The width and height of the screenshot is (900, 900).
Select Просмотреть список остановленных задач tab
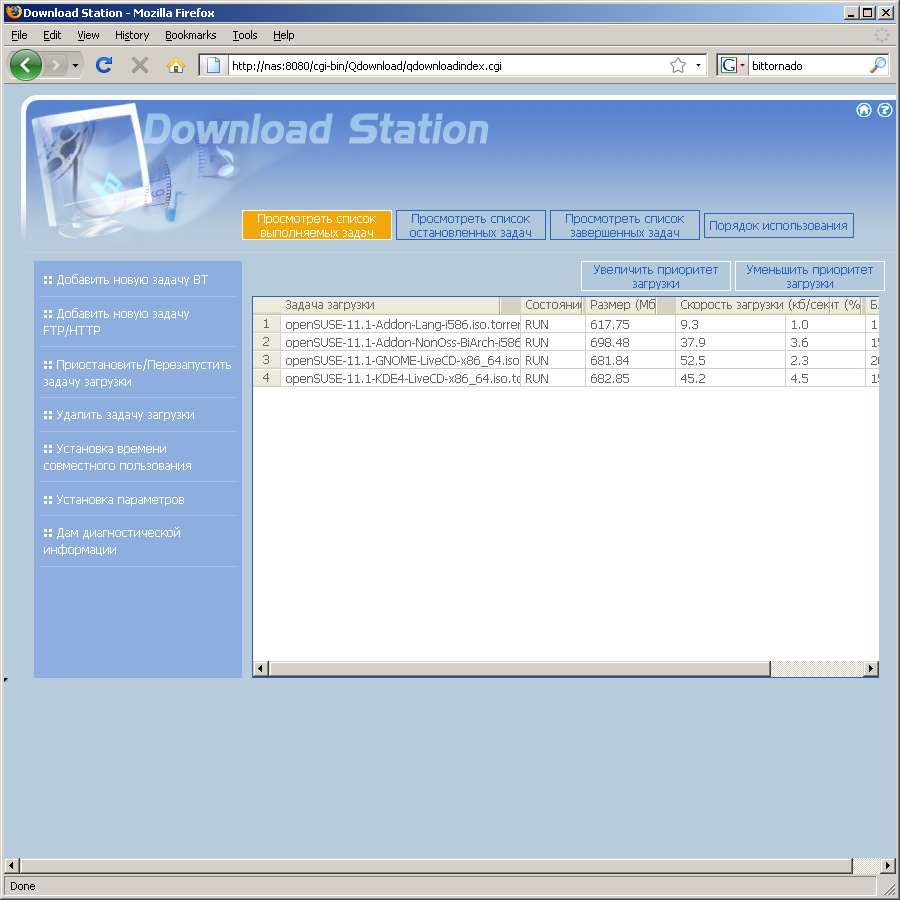pos(471,225)
